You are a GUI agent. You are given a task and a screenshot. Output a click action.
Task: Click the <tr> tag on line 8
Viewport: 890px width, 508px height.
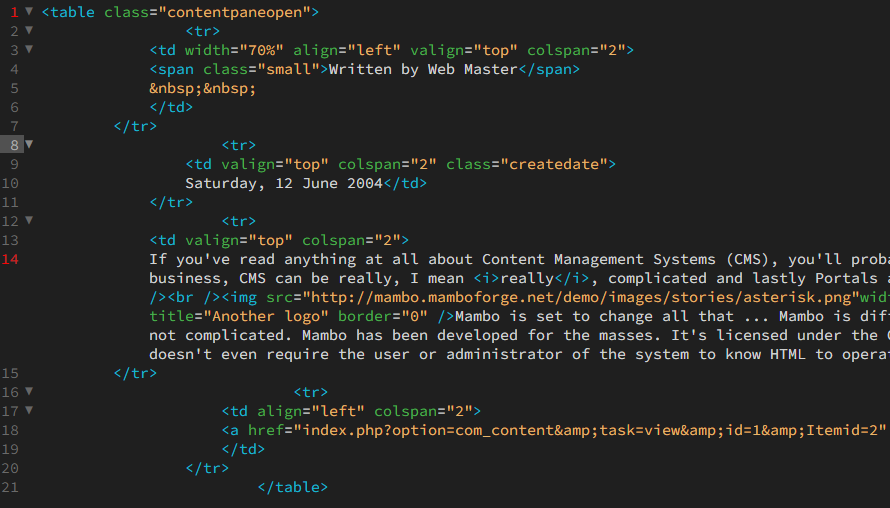(x=238, y=145)
